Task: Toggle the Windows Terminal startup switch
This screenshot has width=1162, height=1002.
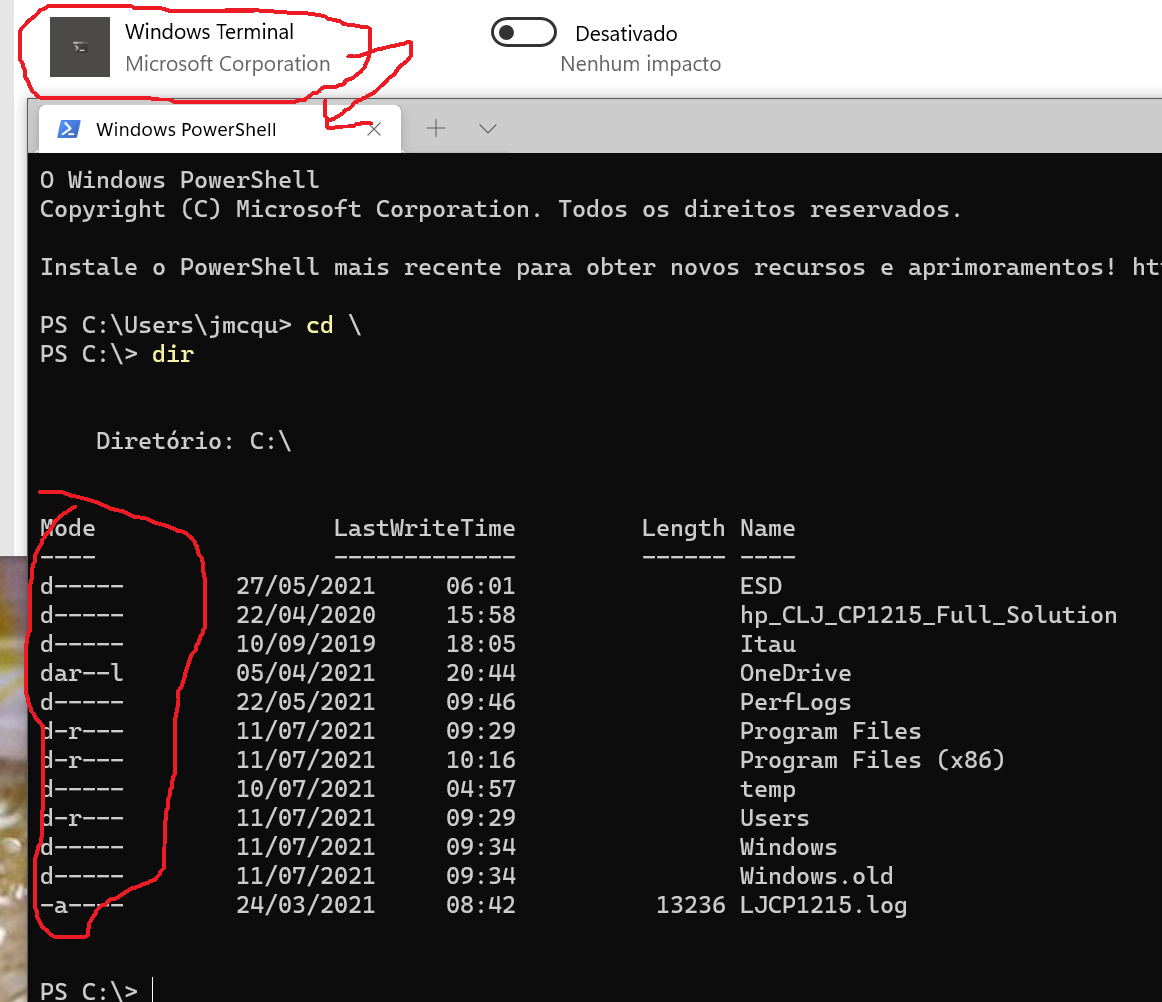Action: click(x=523, y=33)
